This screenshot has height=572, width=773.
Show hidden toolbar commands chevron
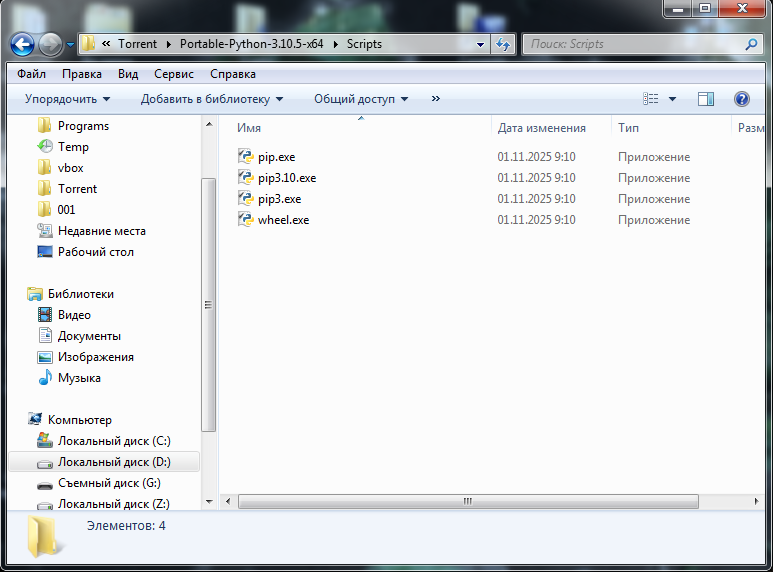pyautogui.click(x=436, y=99)
